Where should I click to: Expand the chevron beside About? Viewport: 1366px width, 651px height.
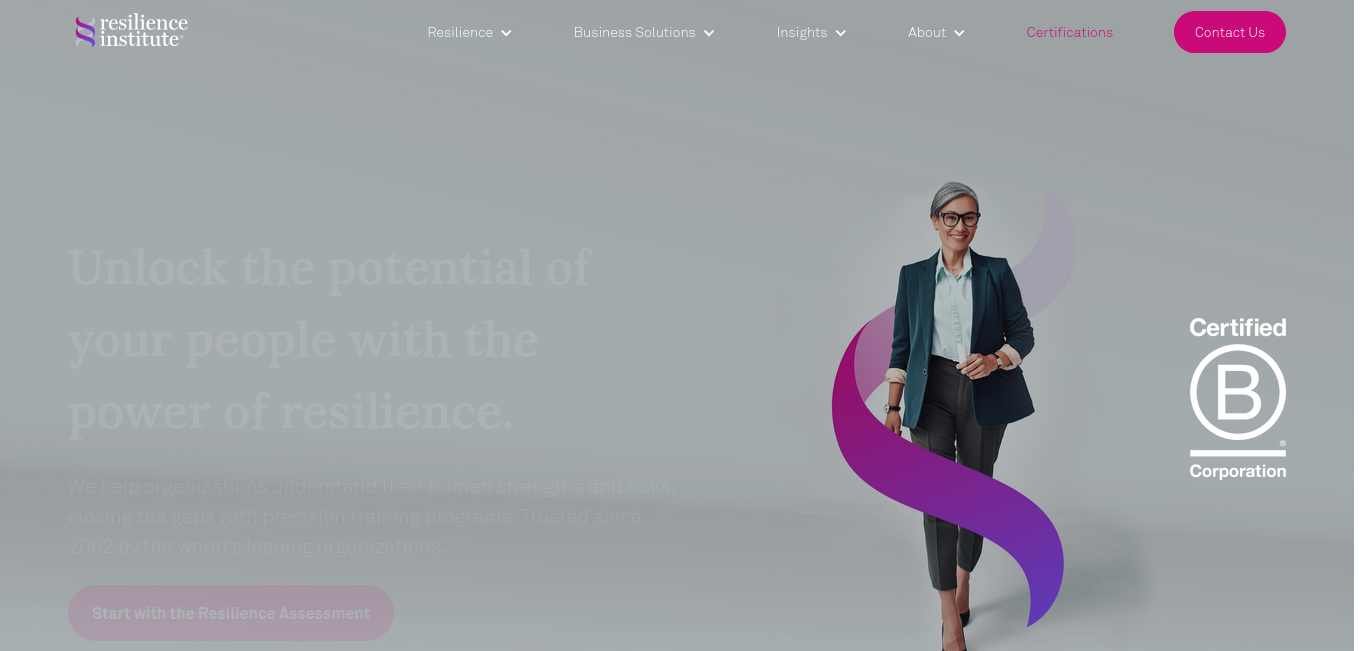click(x=959, y=33)
